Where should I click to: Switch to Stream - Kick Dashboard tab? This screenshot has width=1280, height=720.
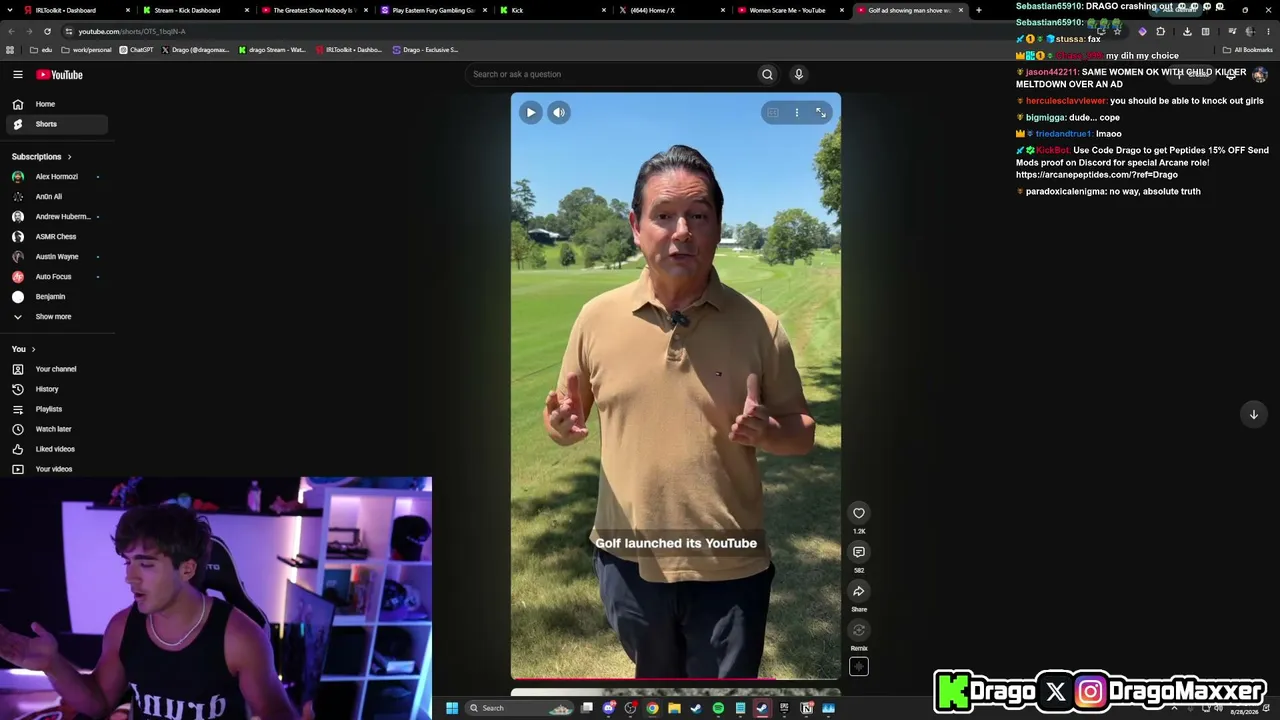pos(194,10)
